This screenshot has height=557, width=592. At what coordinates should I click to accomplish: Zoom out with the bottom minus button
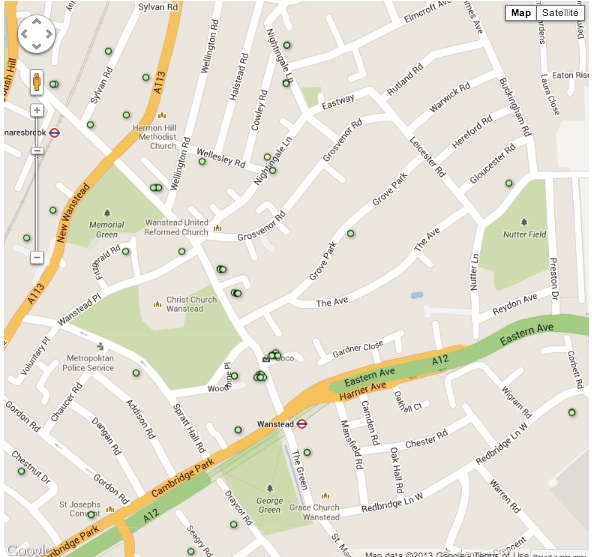click(37, 258)
